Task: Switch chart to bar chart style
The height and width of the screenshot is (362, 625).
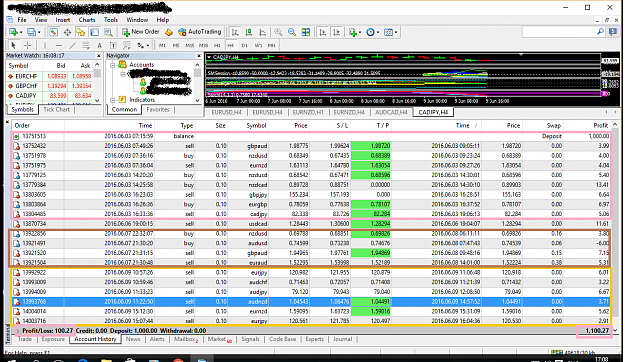Action: [235, 32]
